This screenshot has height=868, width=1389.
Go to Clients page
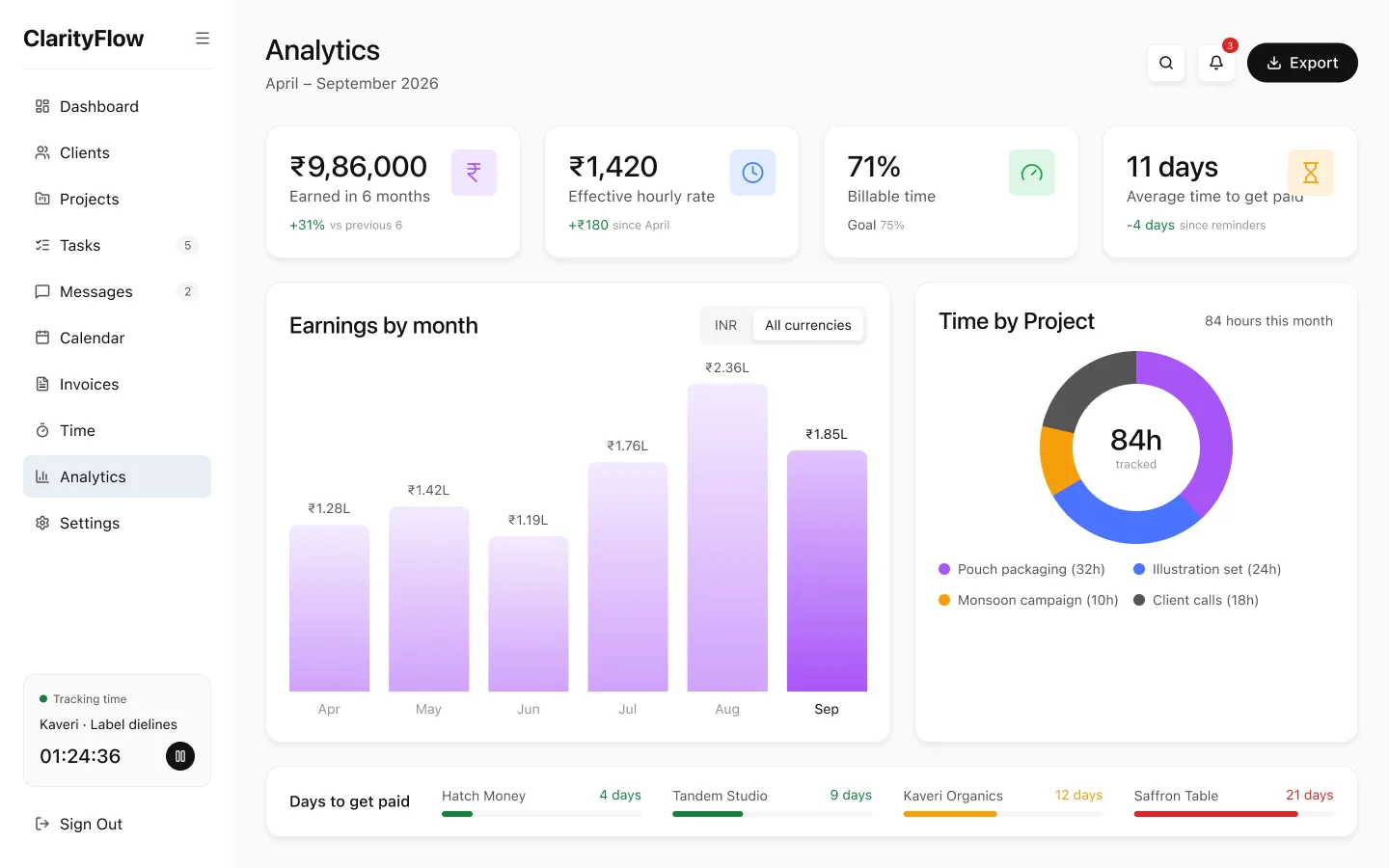[x=117, y=152]
